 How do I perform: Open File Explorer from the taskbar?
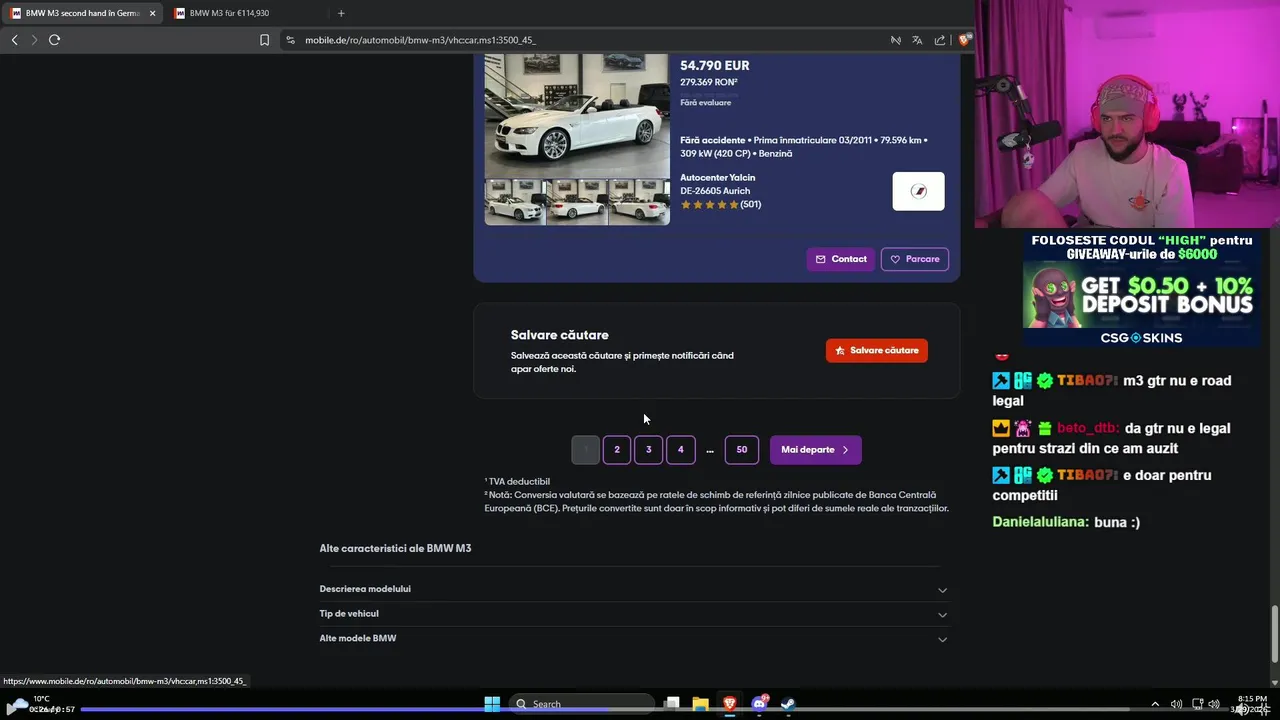click(x=701, y=704)
